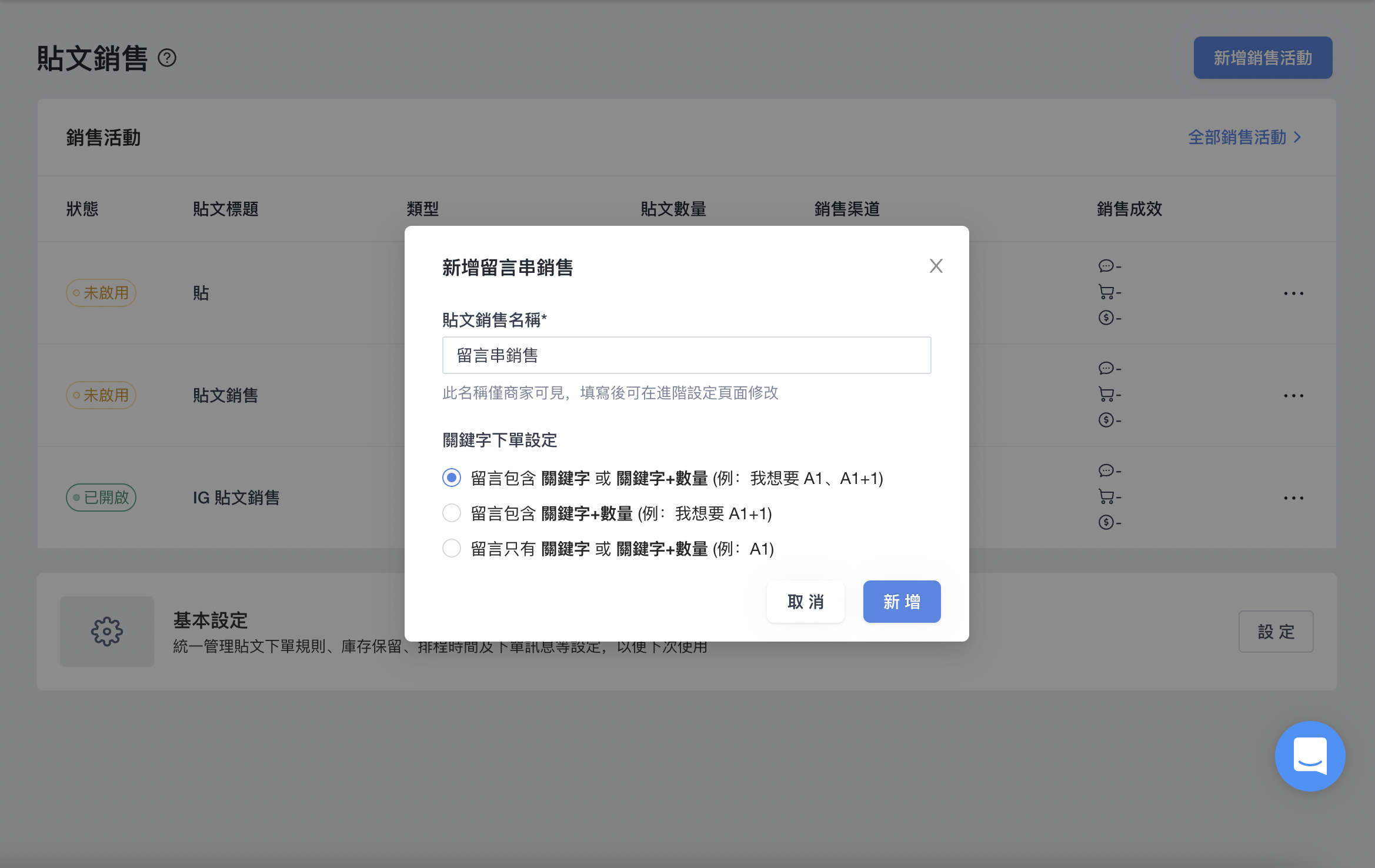1375x868 pixels.
Task: Click the 新增 button in dialog
Action: click(x=902, y=602)
